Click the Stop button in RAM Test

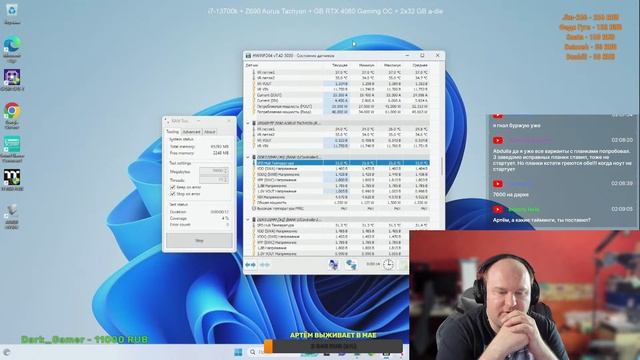point(199,241)
